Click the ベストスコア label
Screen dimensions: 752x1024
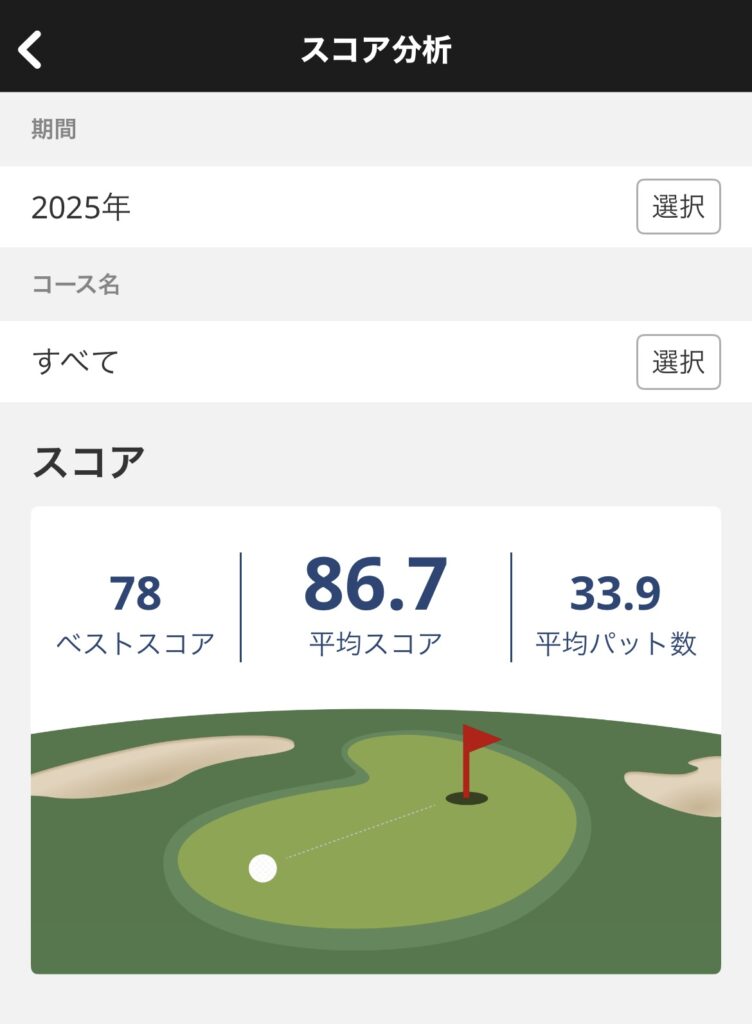click(x=135, y=643)
